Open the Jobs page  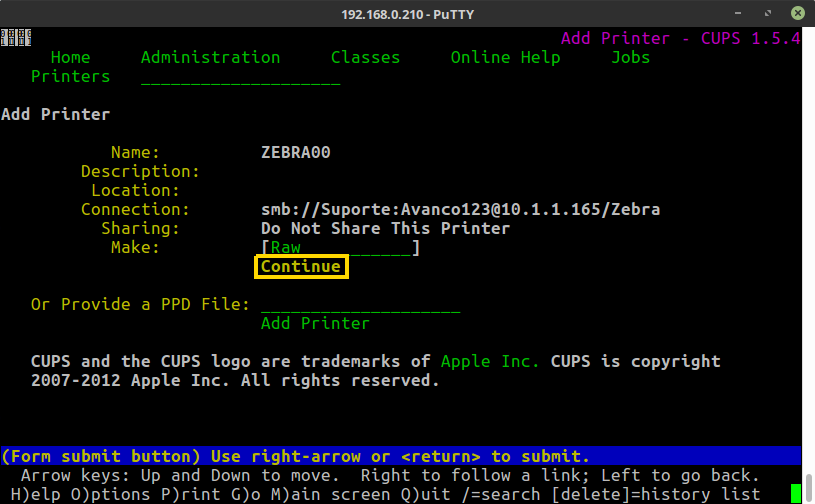[630, 57]
